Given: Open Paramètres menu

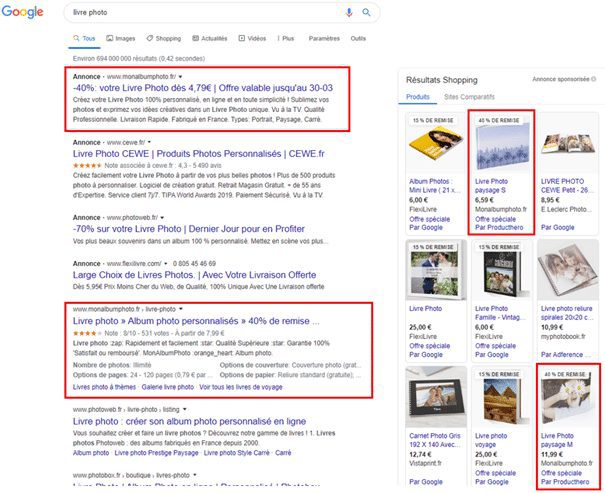Looking at the screenshot, I should point(324,39).
